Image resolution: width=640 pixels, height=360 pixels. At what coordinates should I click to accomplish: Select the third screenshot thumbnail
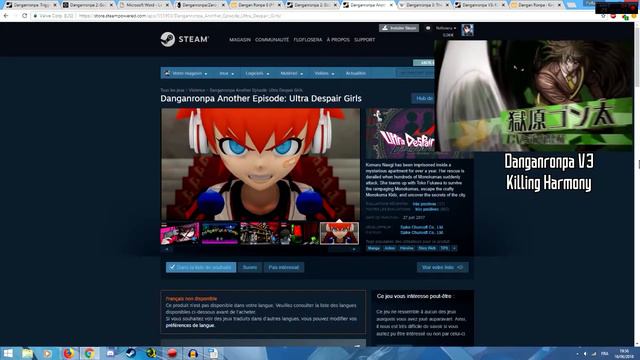coord(259,233)
